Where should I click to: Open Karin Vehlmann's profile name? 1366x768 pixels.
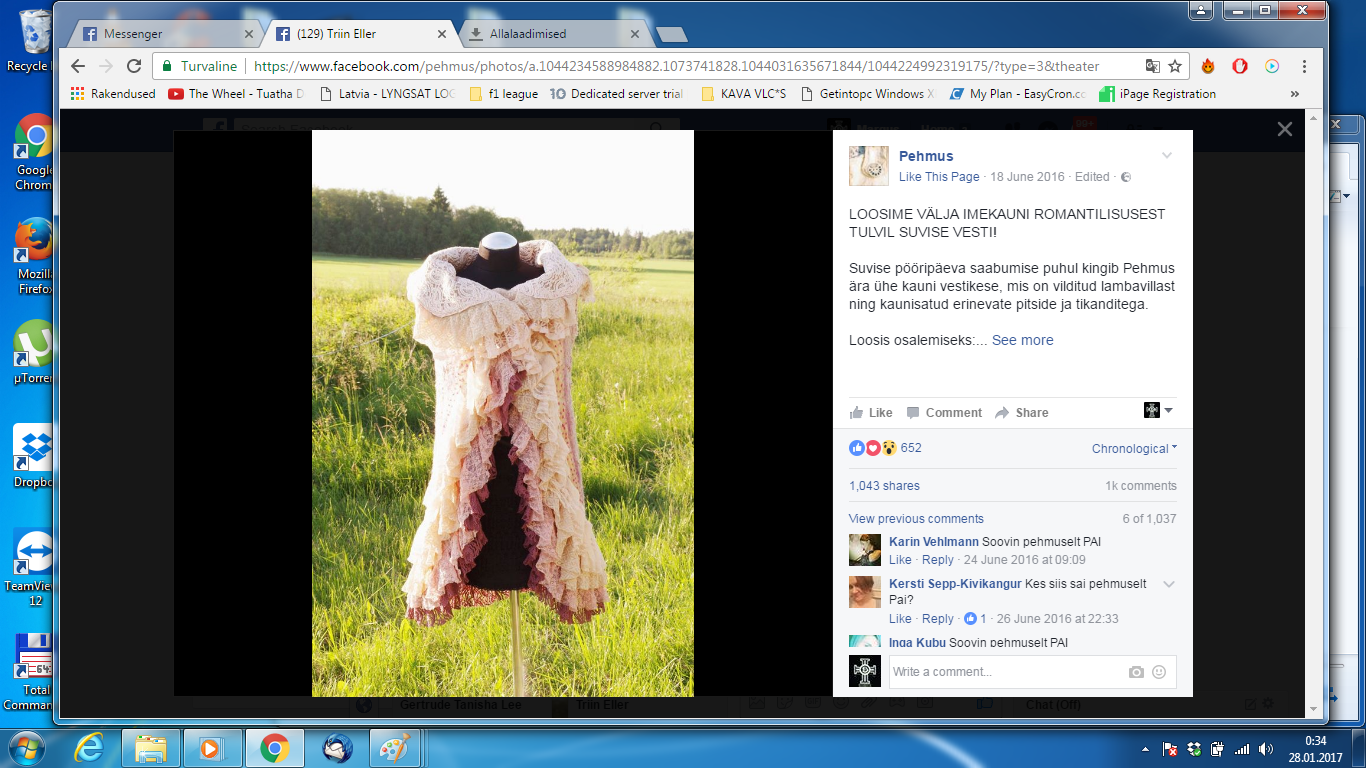[934, 542]
